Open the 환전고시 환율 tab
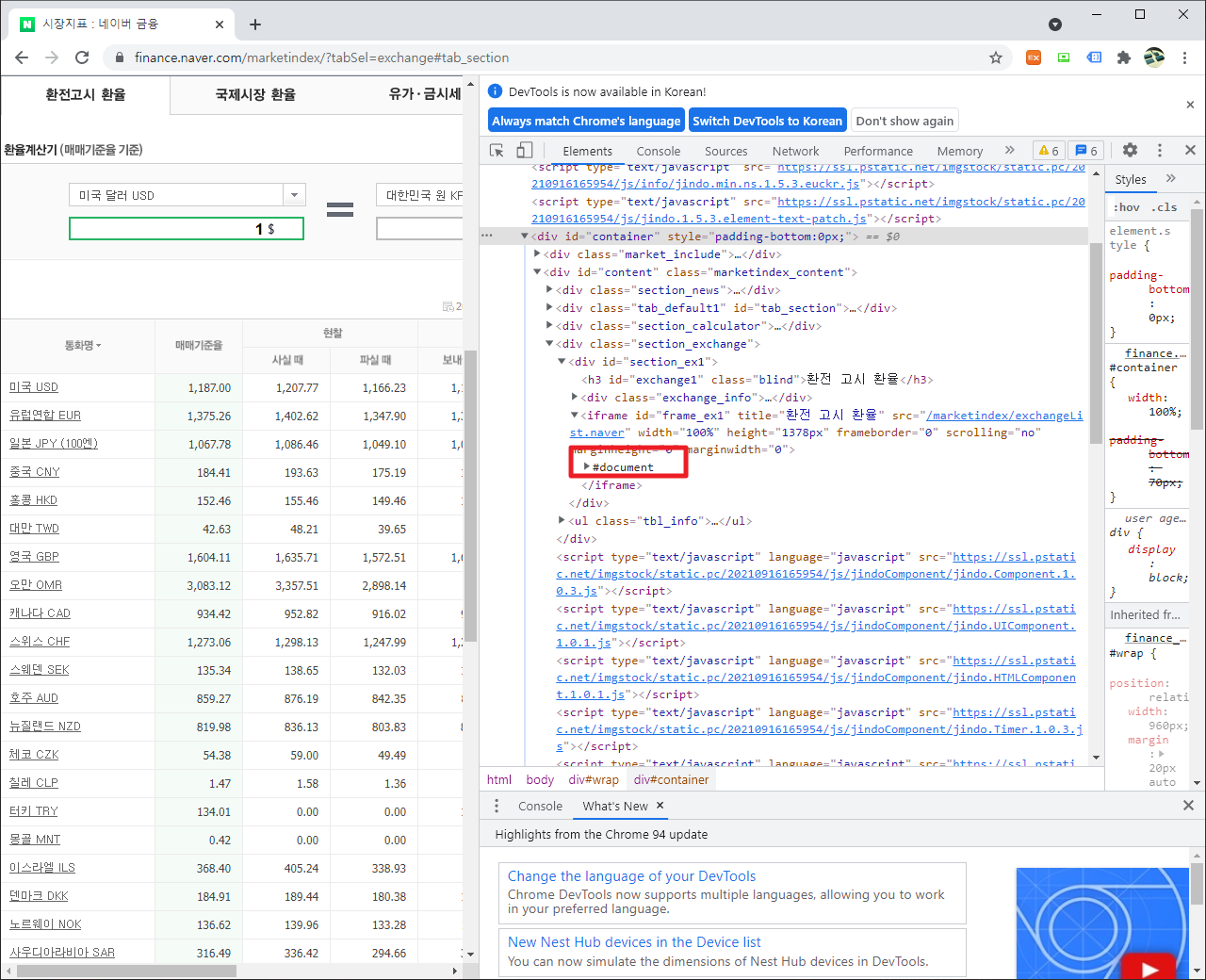The height and width of the screenshot is (980, 1206). click(x=86, y=94)
